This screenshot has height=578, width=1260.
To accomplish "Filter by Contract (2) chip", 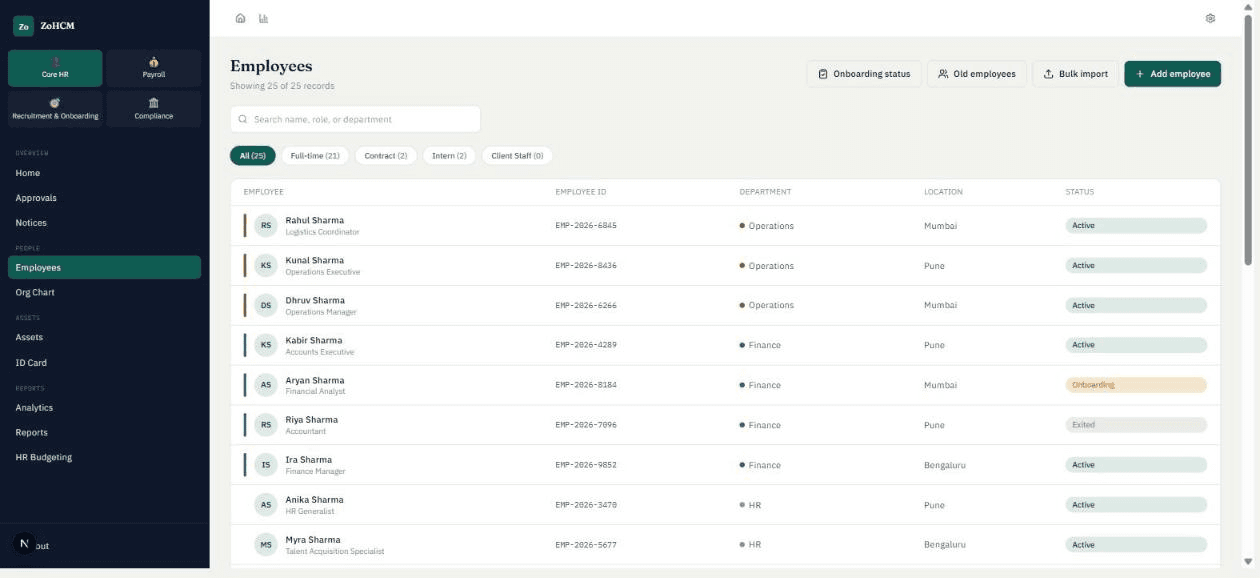I will [386, 156].
